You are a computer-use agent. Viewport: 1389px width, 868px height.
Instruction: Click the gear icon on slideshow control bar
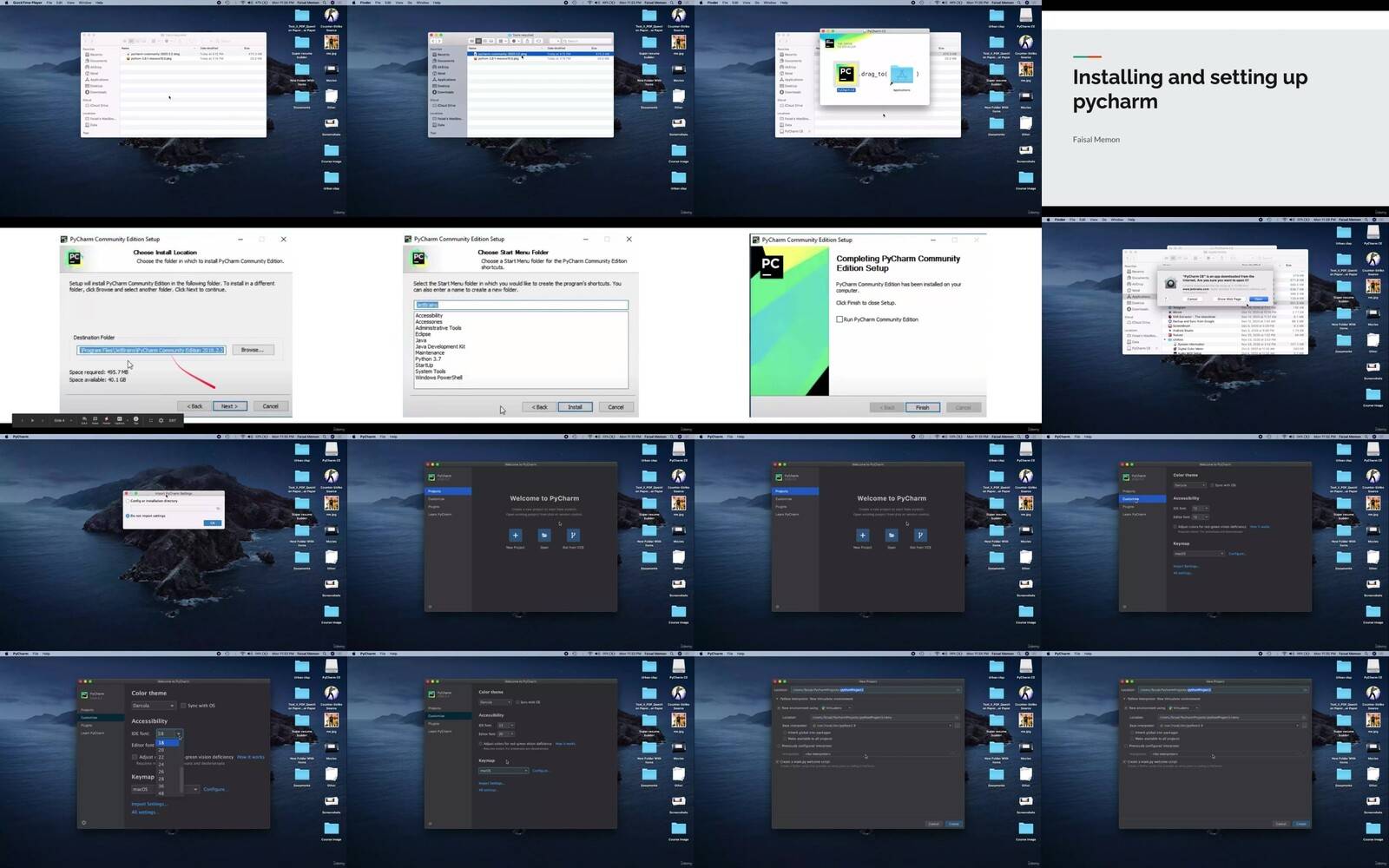coord(161,420)
